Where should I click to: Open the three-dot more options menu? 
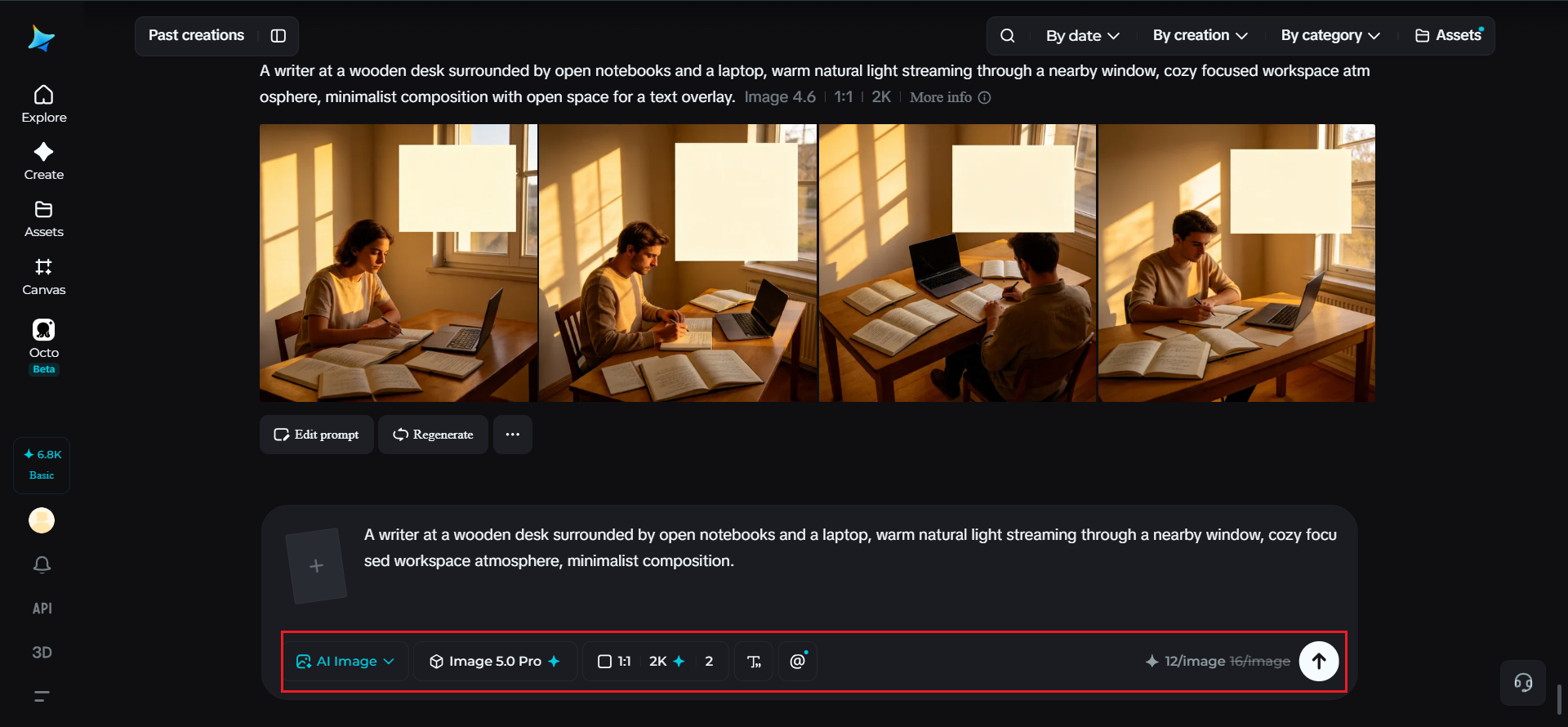pos(513,435)
